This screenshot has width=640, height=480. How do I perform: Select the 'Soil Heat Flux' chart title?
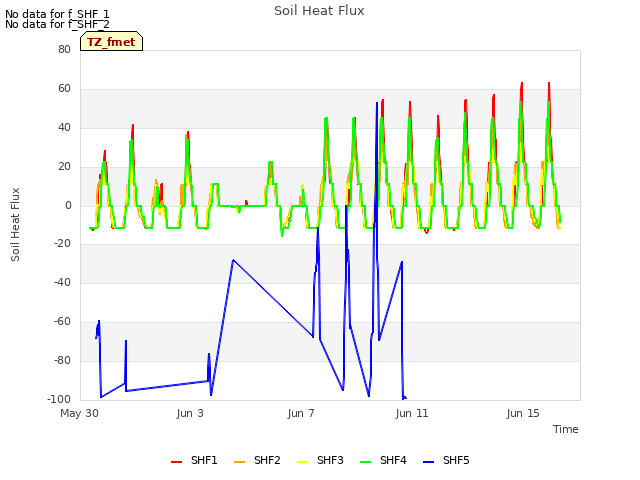[x=319, y=11]
